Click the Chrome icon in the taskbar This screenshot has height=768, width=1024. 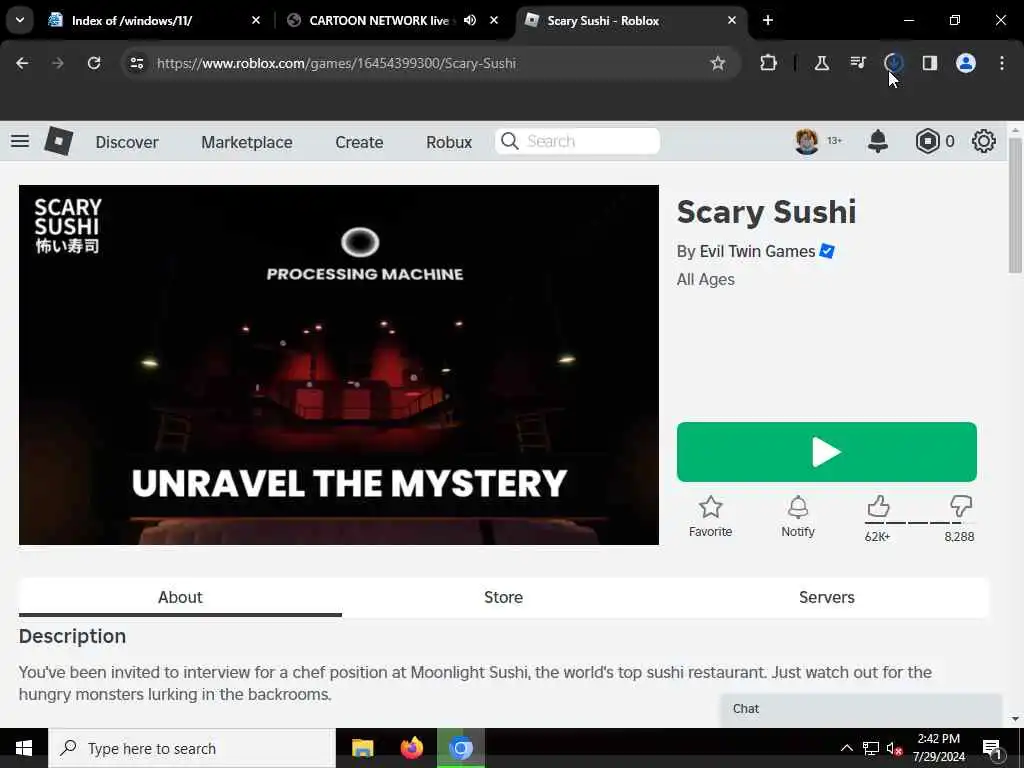pos(460,748)
